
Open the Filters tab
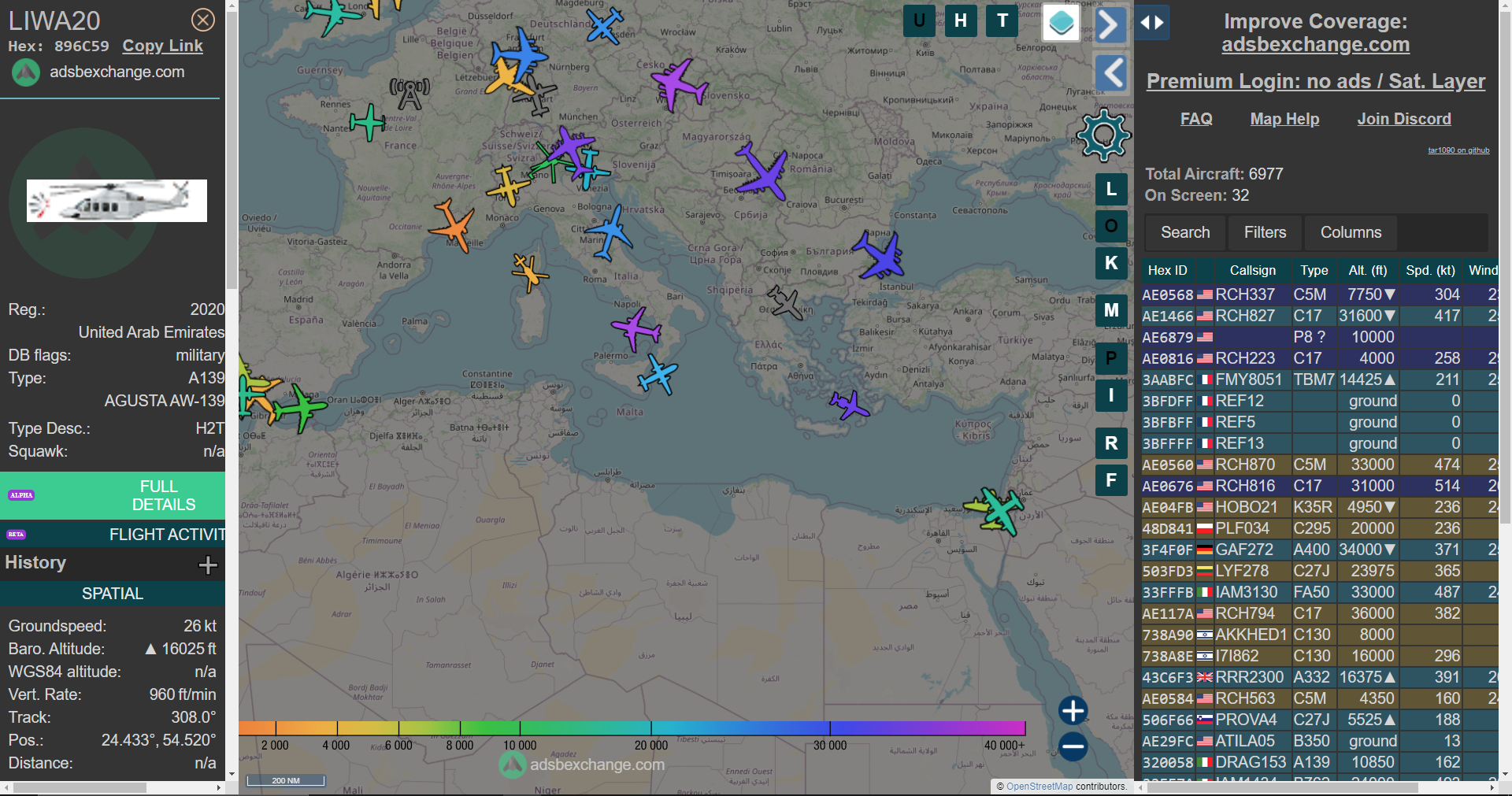coord(1265,232)
